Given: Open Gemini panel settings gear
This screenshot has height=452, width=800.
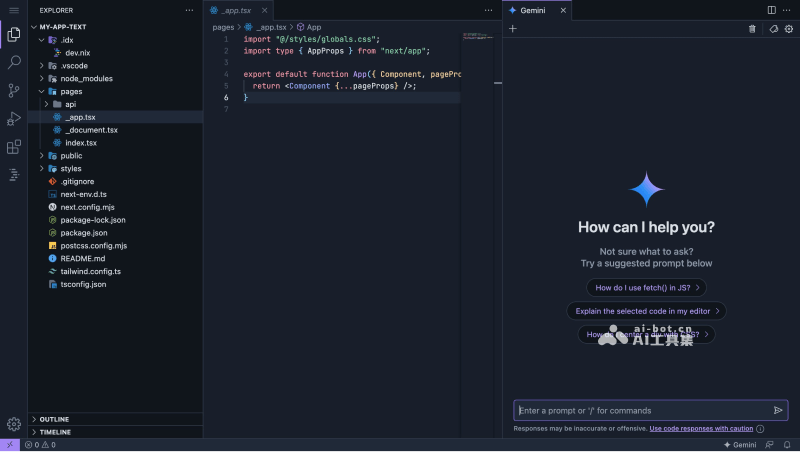Looking at the screenshot, I should pyautogui.click(x=789, y=29).
